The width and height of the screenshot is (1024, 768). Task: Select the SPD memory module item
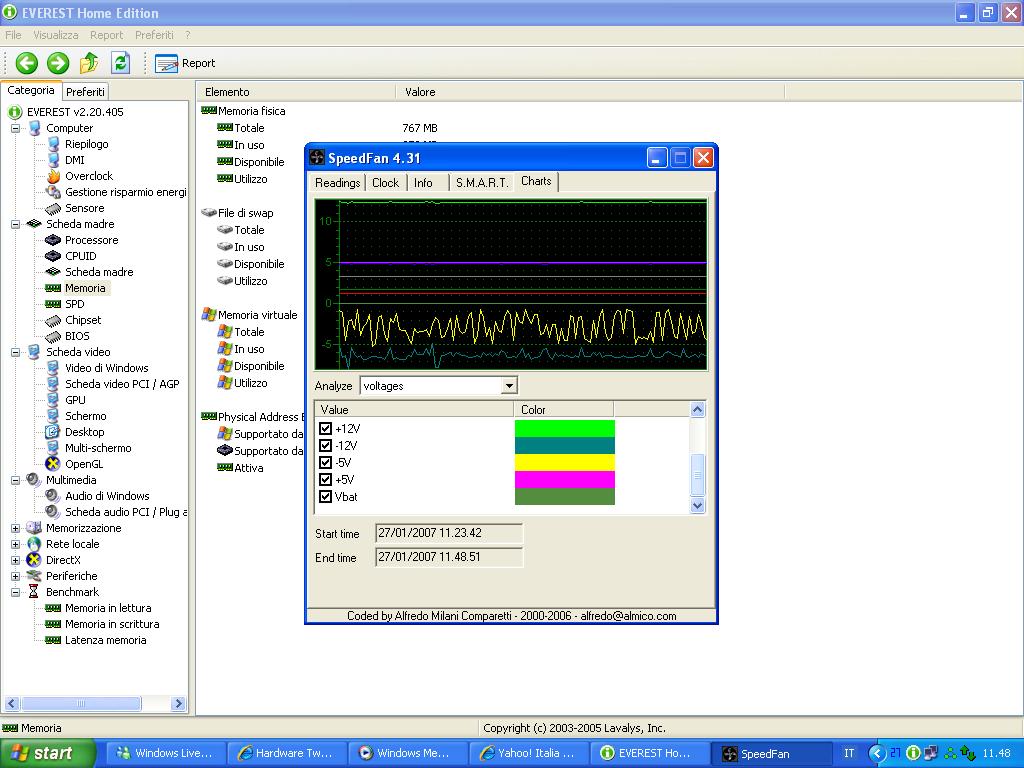tap(74, 304)
